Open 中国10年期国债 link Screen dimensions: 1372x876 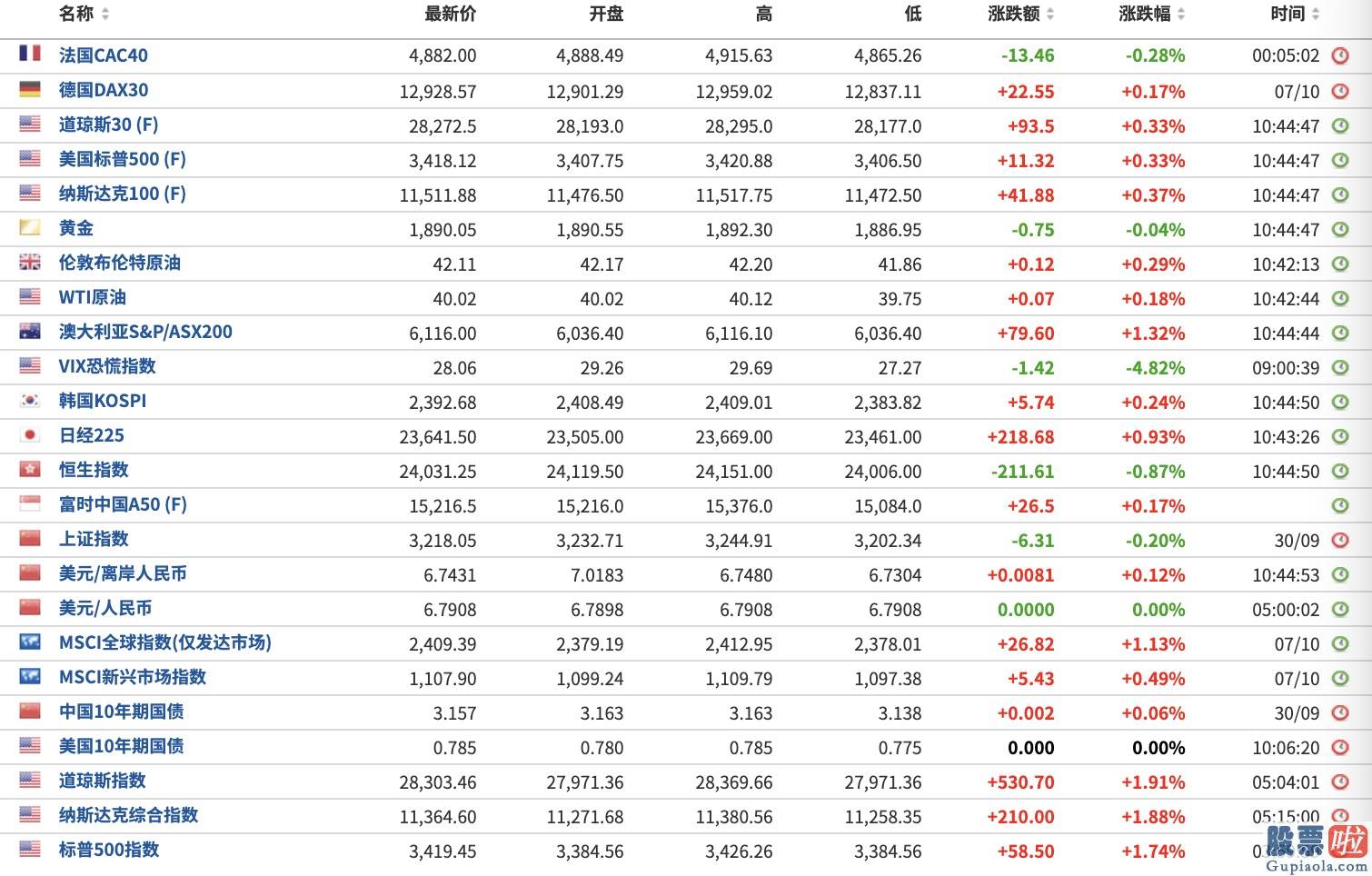(x=122, y=712)
